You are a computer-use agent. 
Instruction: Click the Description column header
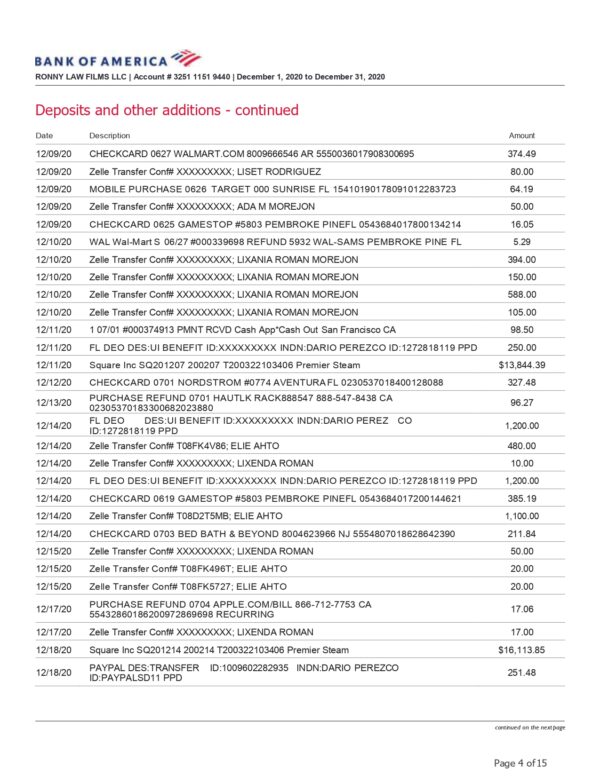click(x=109, y=136)
